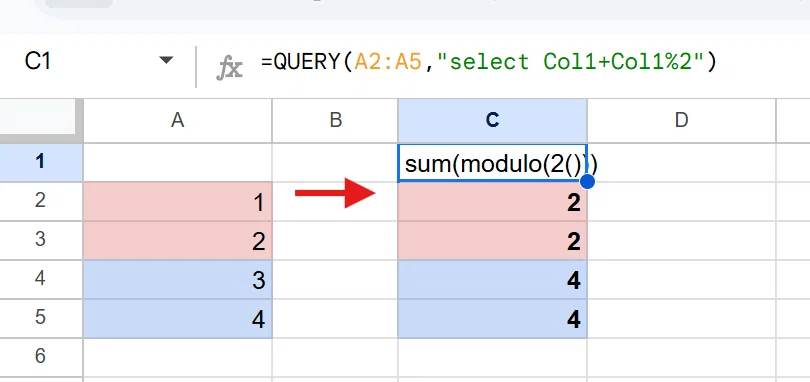The width and height of the screenshot is (810, 382).
Task: Select the row 4 header
Action: coord(41,280)
